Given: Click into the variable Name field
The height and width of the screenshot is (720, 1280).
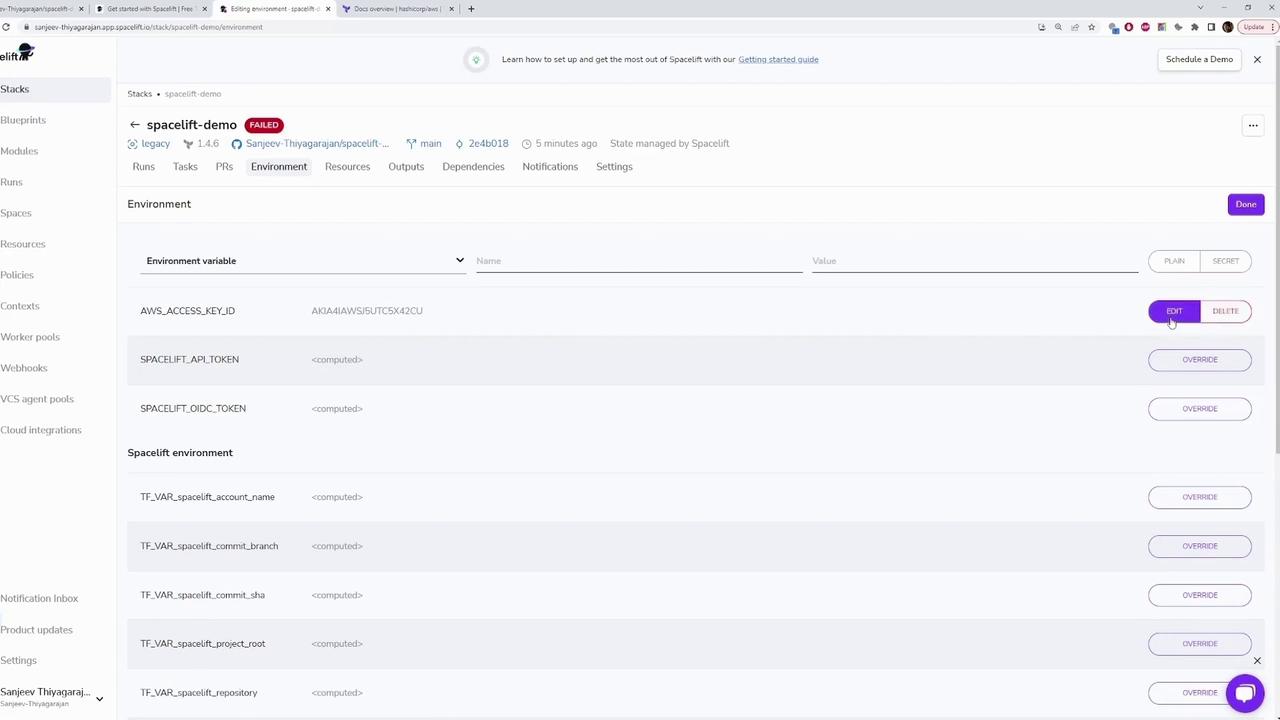Looking at the screenshot, I should pos(639,261).
